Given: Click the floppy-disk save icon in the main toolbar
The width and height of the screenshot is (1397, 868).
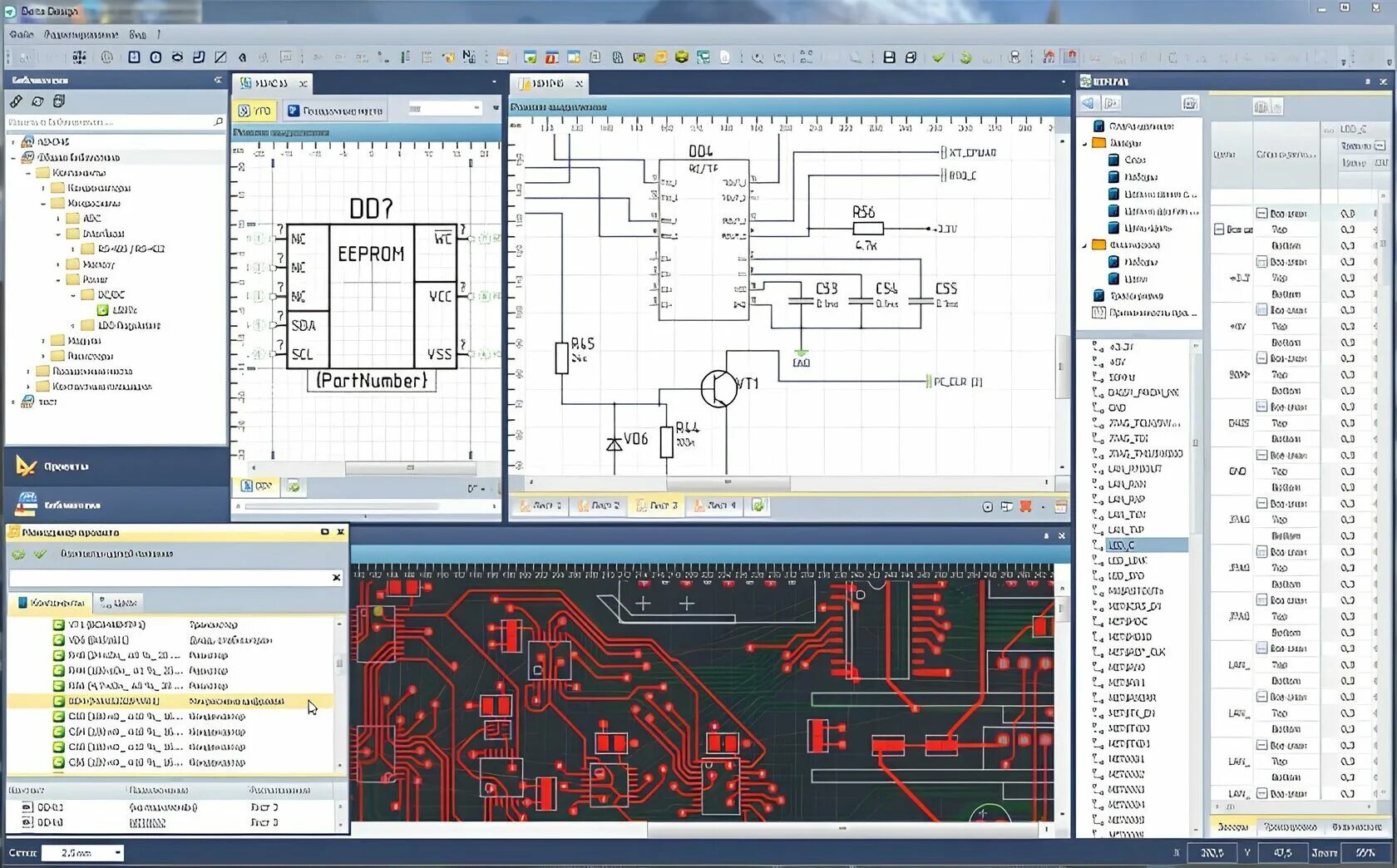Looking at the screenshot, I should pyautogui.click(x=889, y=57).
